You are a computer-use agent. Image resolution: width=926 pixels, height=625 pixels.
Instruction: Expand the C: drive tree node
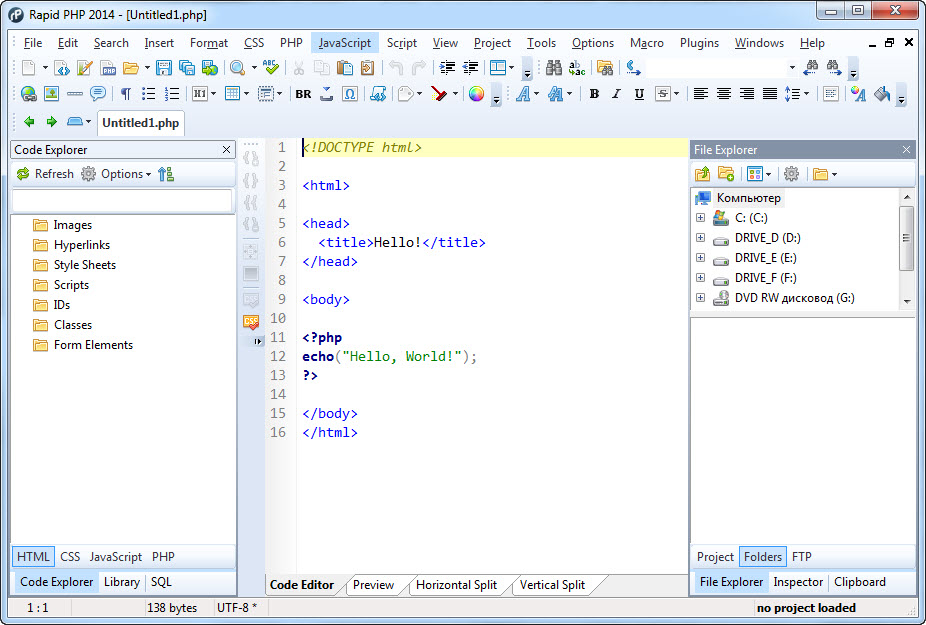tap(700, 218)
